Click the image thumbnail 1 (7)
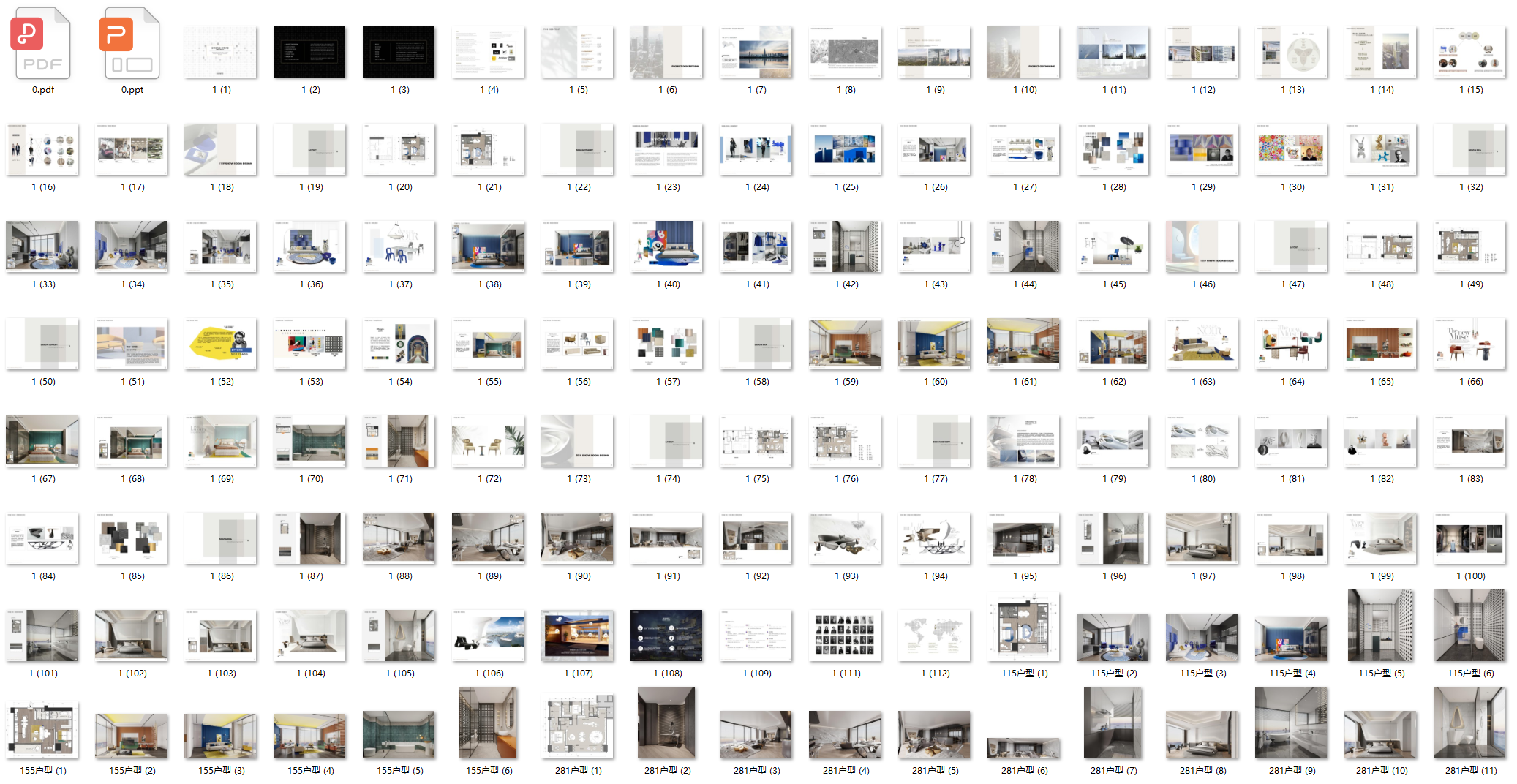1517x784 pixels. tap(756, 52)
